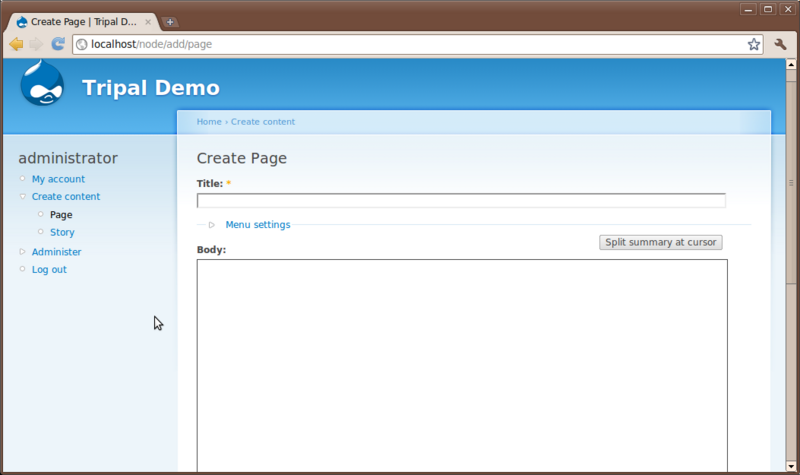Click the Log out link
Image resolution: width=800 pixels, height=475 pixels.
[49, 269]
